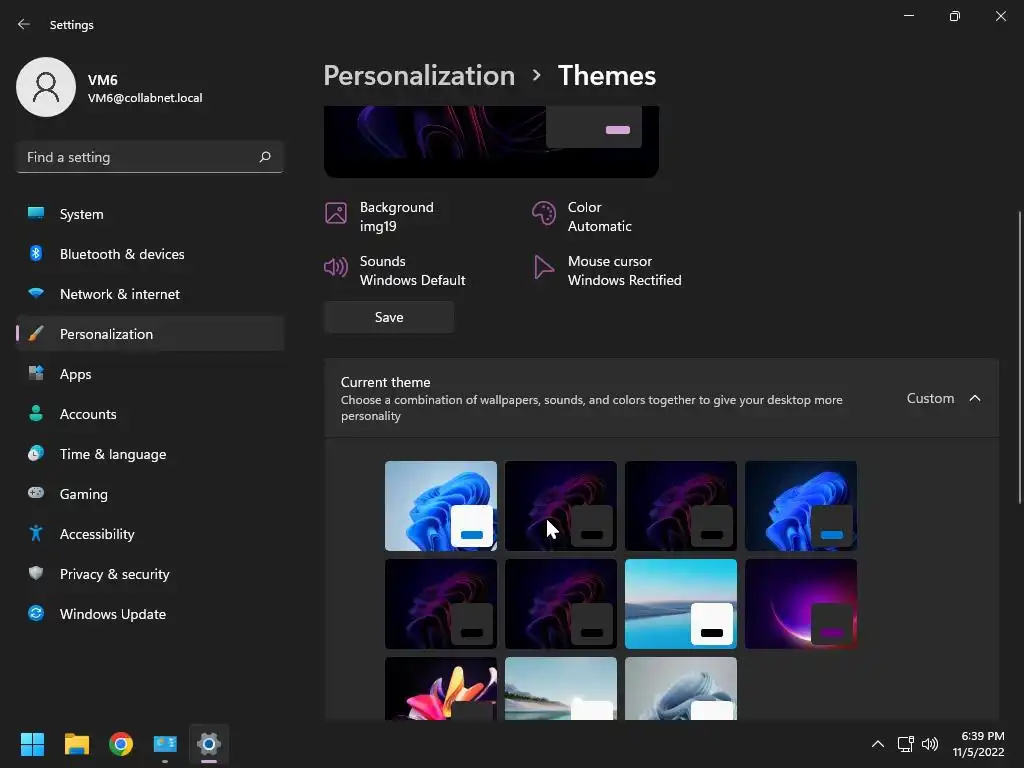Click the Mouse cursor arrow icon

[x=543, y=267]
